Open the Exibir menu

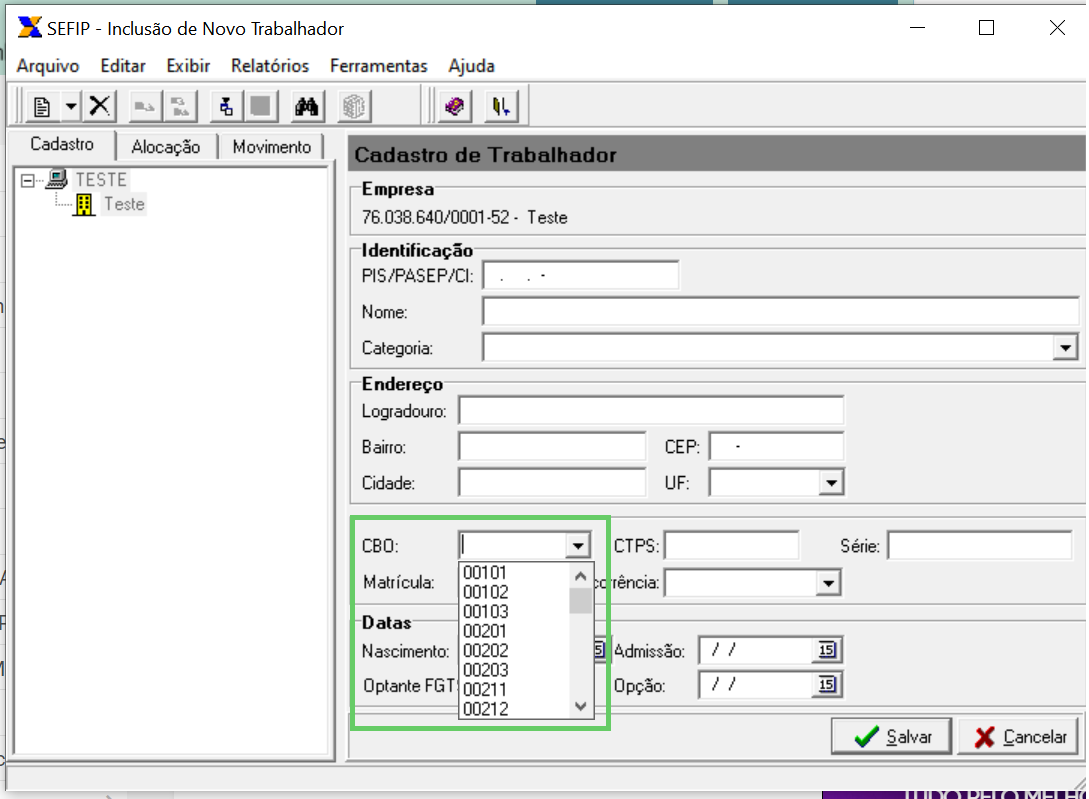(x=188, y=66)
